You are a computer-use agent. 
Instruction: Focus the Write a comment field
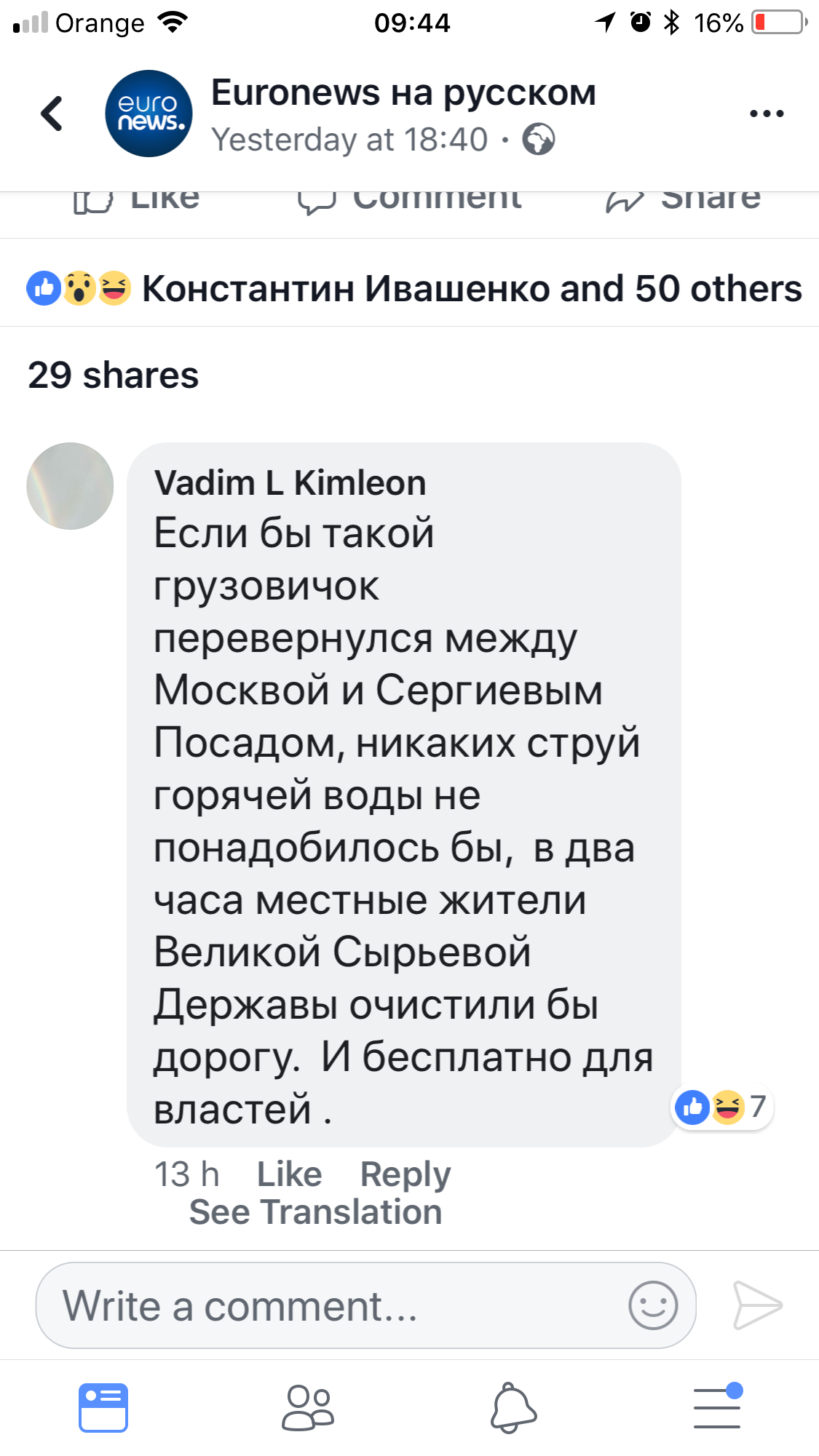(x=328, y=1305)
